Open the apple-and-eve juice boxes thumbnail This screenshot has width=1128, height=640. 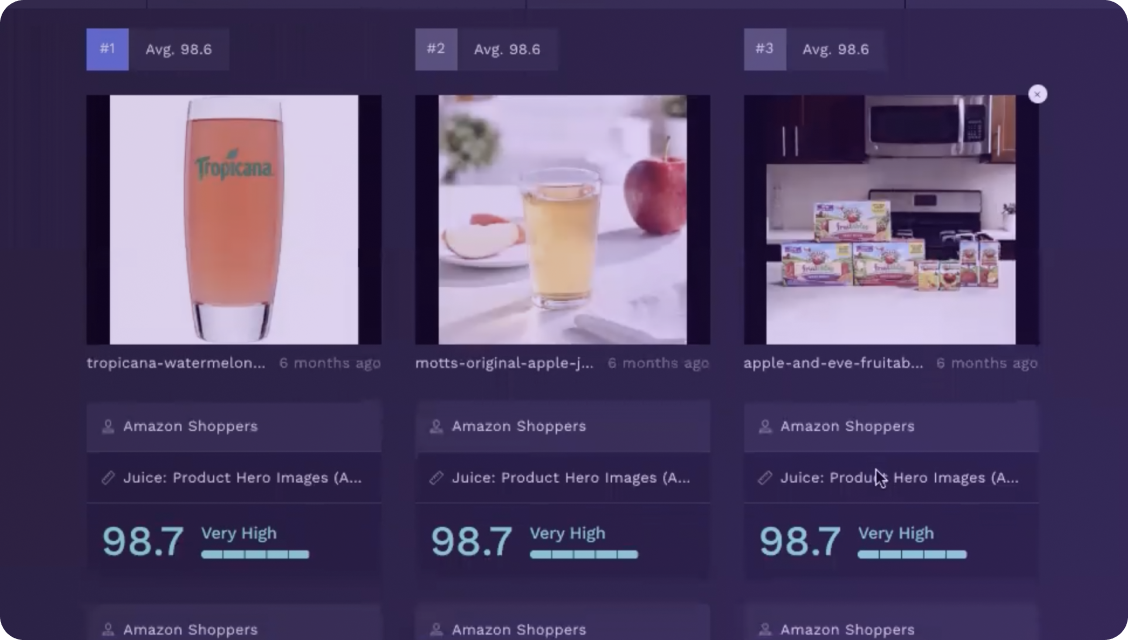[891, 219]
